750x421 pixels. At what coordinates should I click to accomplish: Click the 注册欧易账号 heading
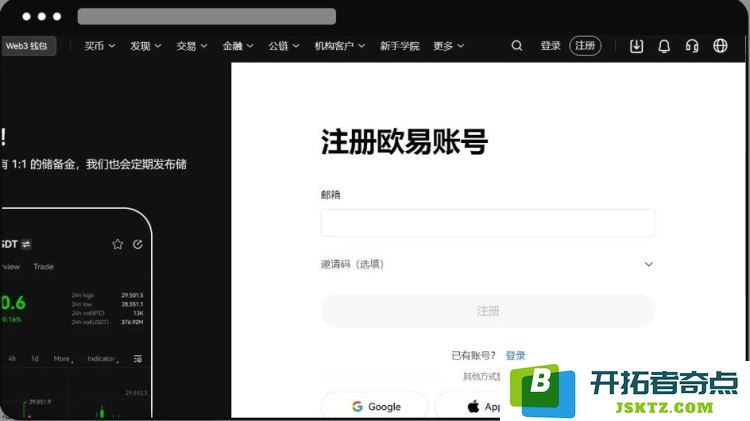click(404, 142)
